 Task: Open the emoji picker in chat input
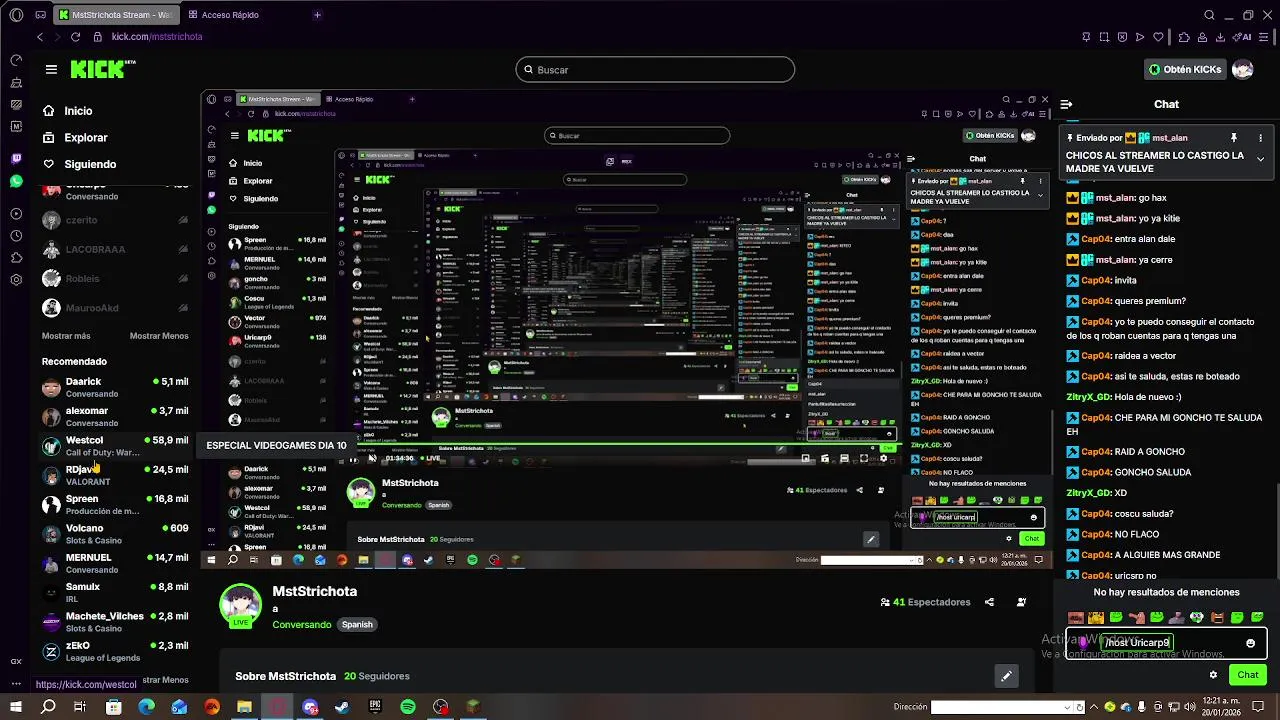click(x=1250, y=643)
